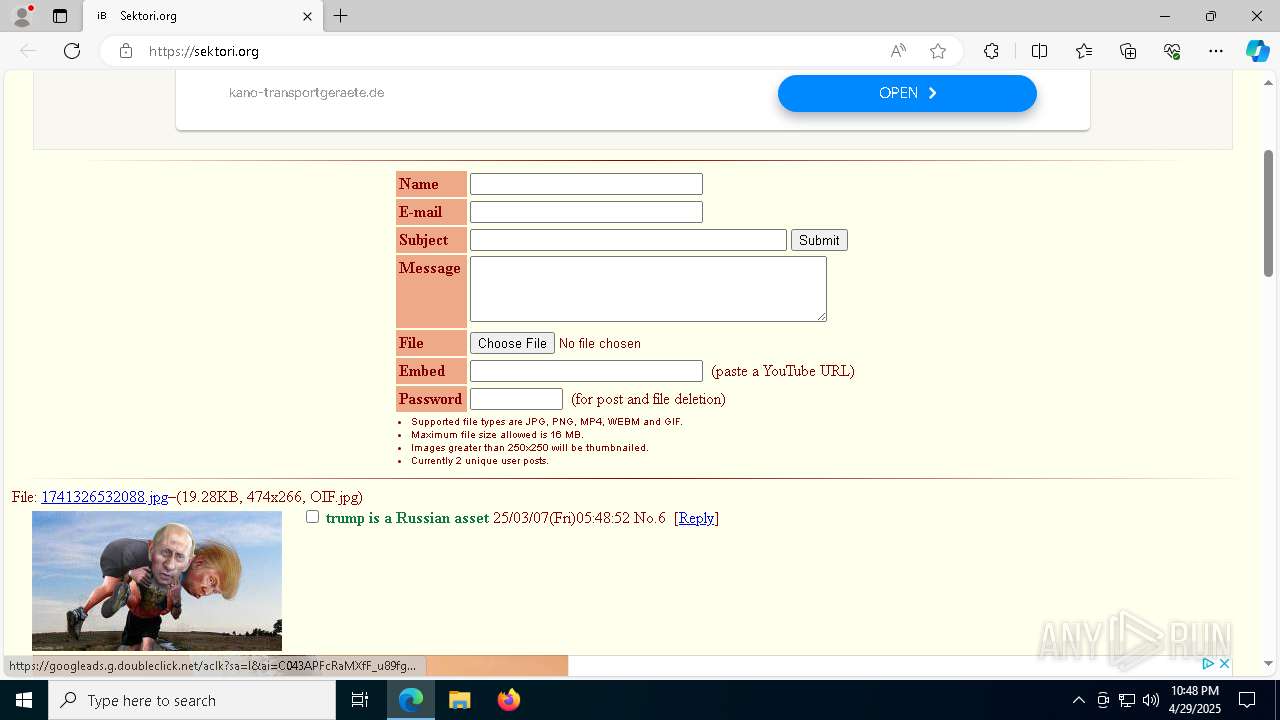1280x720 pixels.
Task: Open the Copilot sidebar icon
Action: [1257, 51]
